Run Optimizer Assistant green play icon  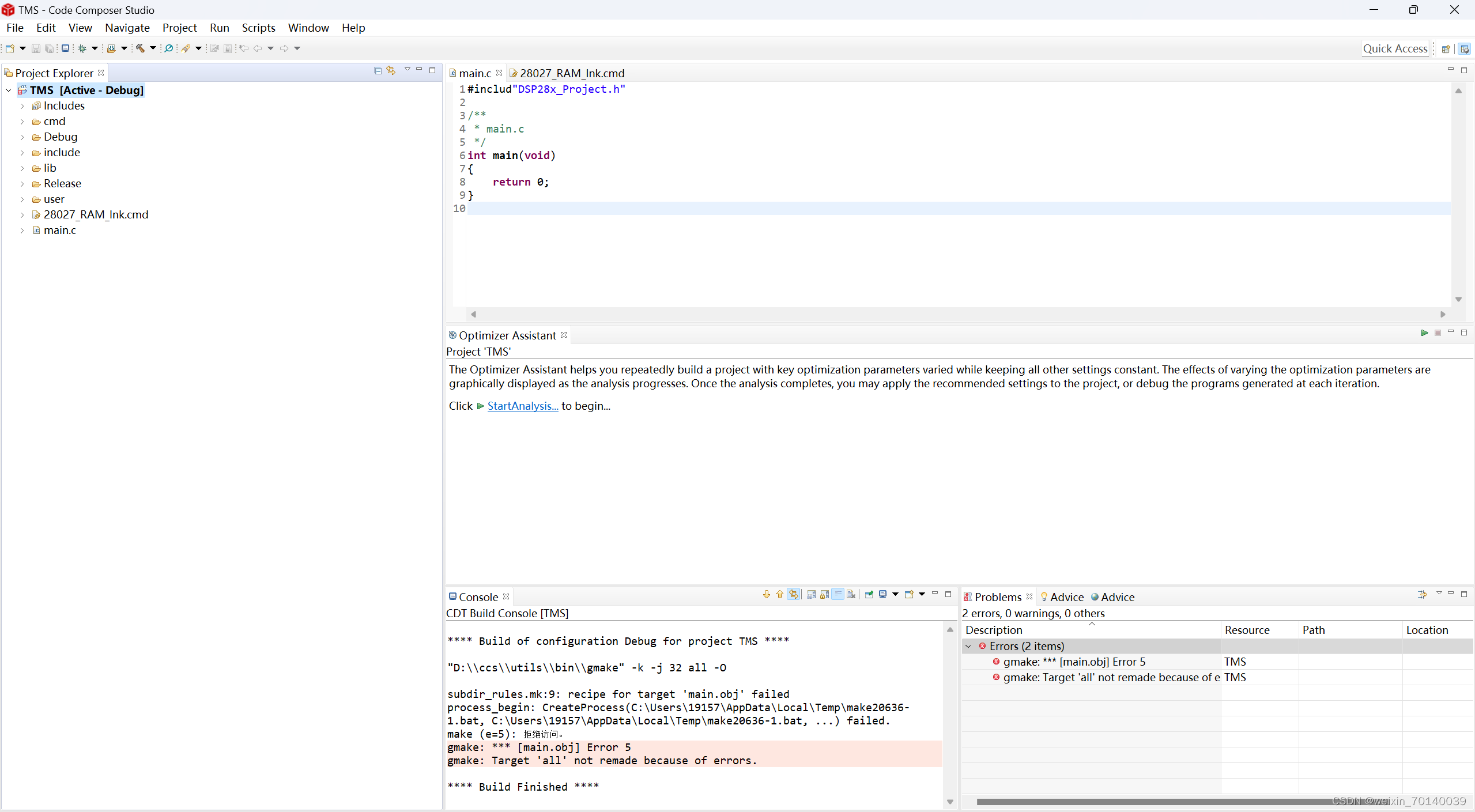1424,333
